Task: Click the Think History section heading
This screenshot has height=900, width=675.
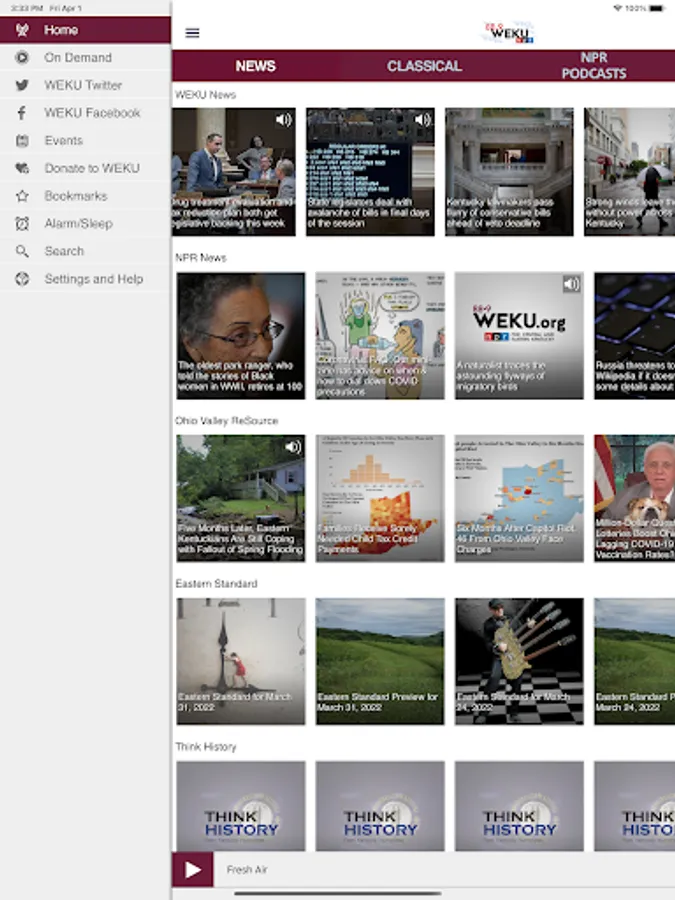Action: coord(205,747)
